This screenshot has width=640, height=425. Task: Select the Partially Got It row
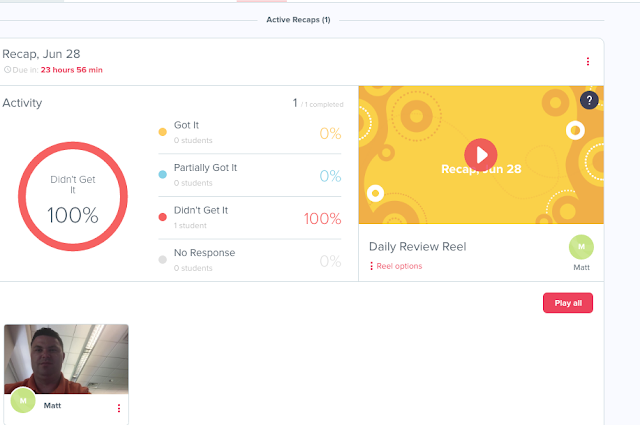(250, 175)
